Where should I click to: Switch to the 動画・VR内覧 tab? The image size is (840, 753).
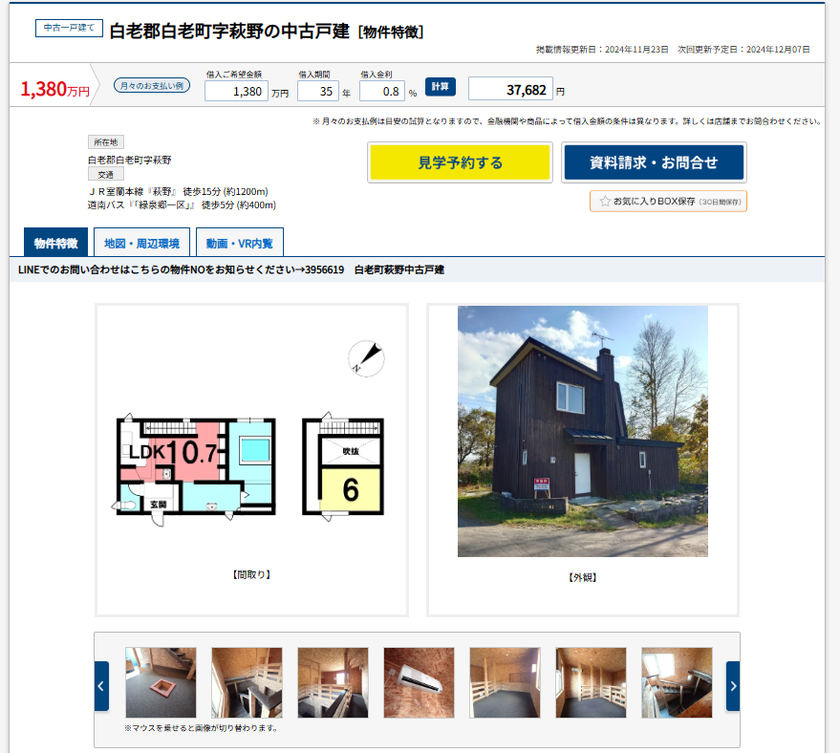(239, 242)
